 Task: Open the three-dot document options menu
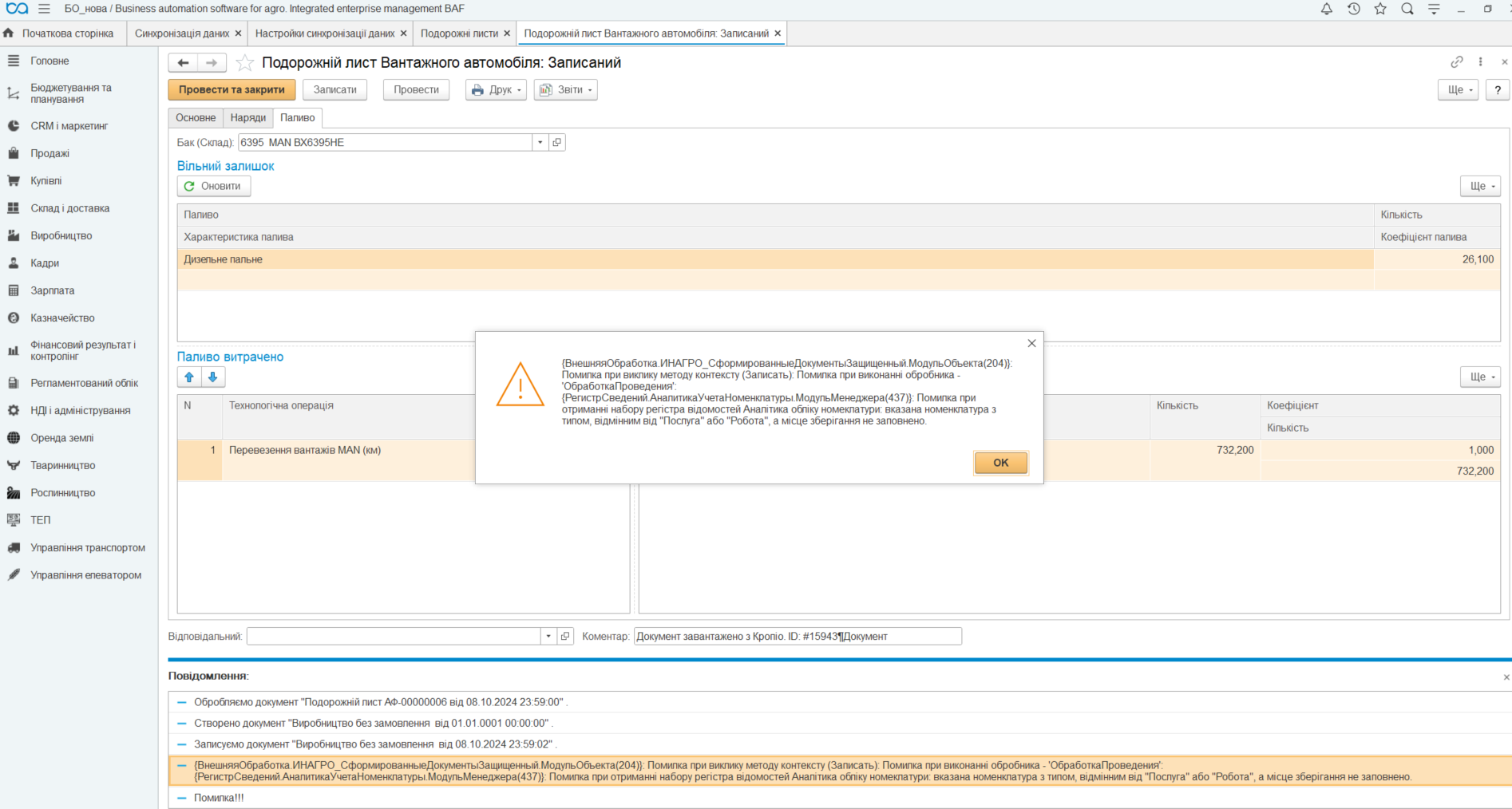tap(1480, 61)
